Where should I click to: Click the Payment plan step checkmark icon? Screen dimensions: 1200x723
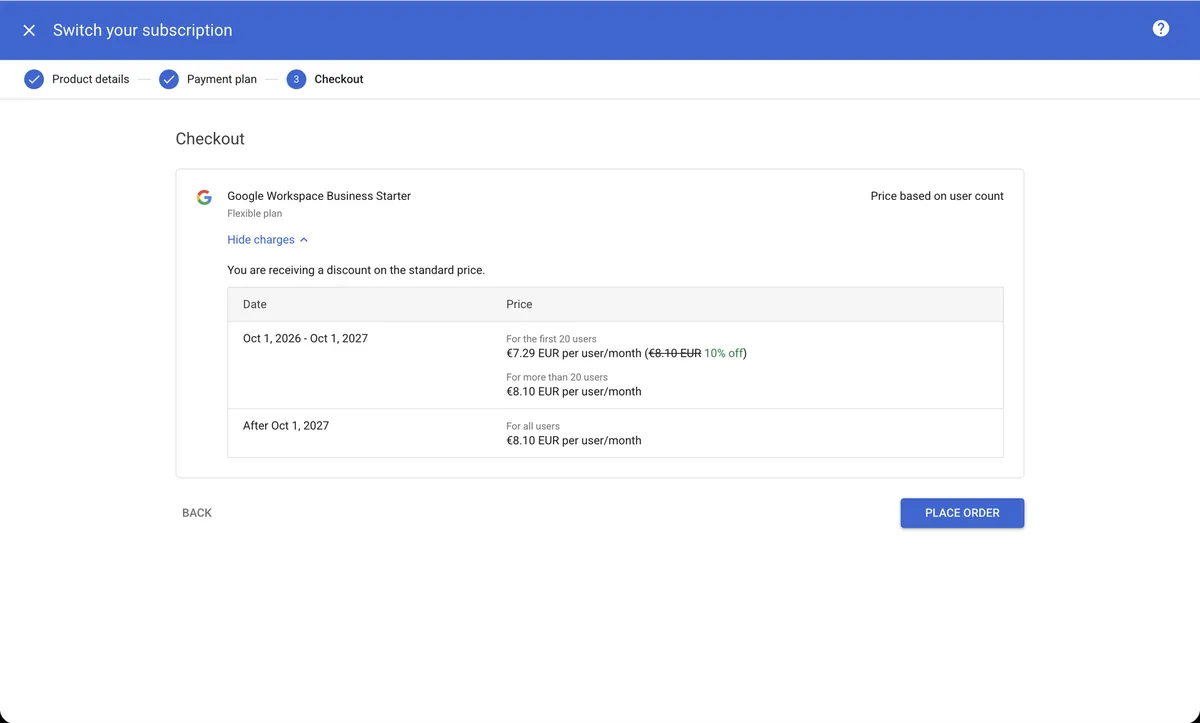(169, 79)
